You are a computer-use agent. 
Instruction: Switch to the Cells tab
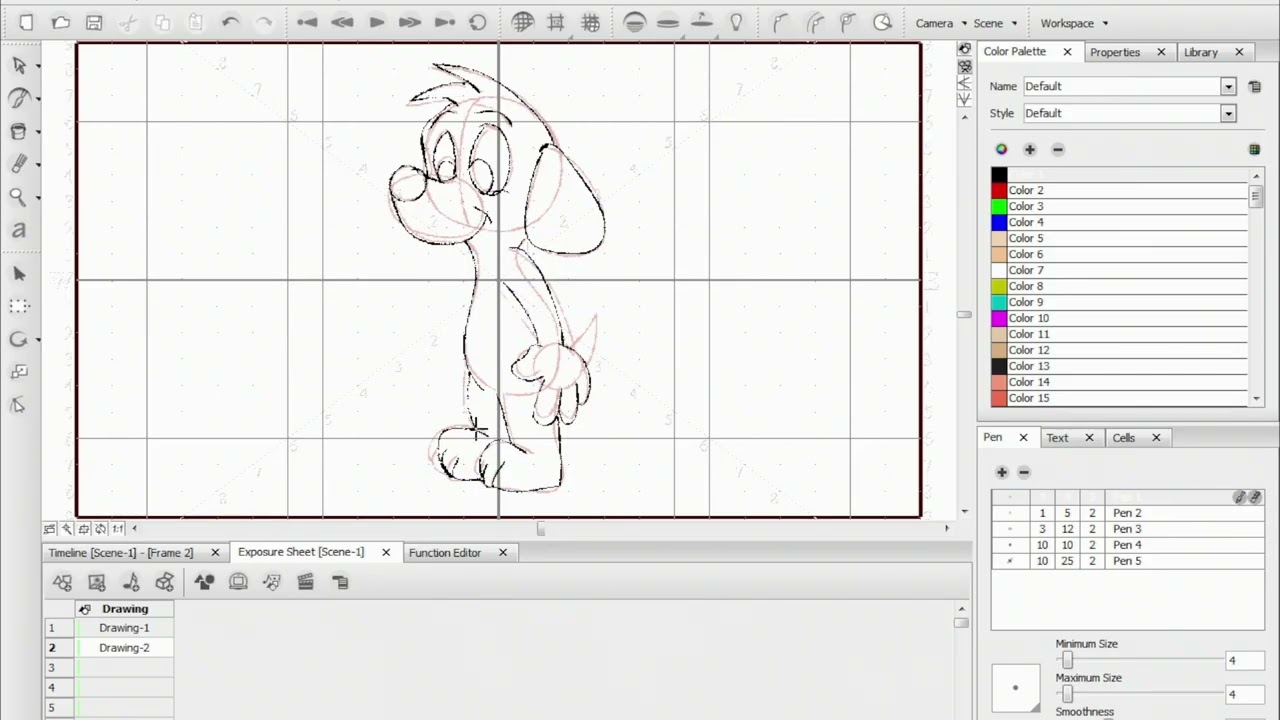click(x=1123, y=438)
